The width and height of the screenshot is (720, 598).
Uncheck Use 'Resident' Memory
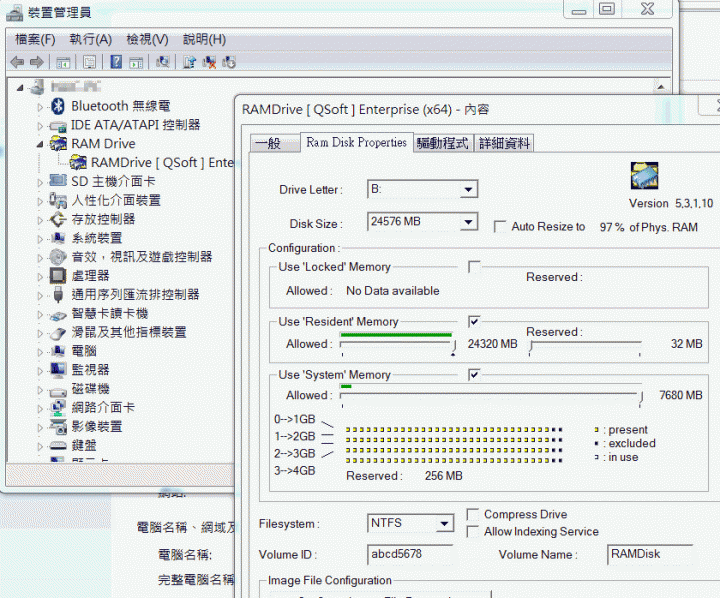pyautogui.click(x=474, y=322)
